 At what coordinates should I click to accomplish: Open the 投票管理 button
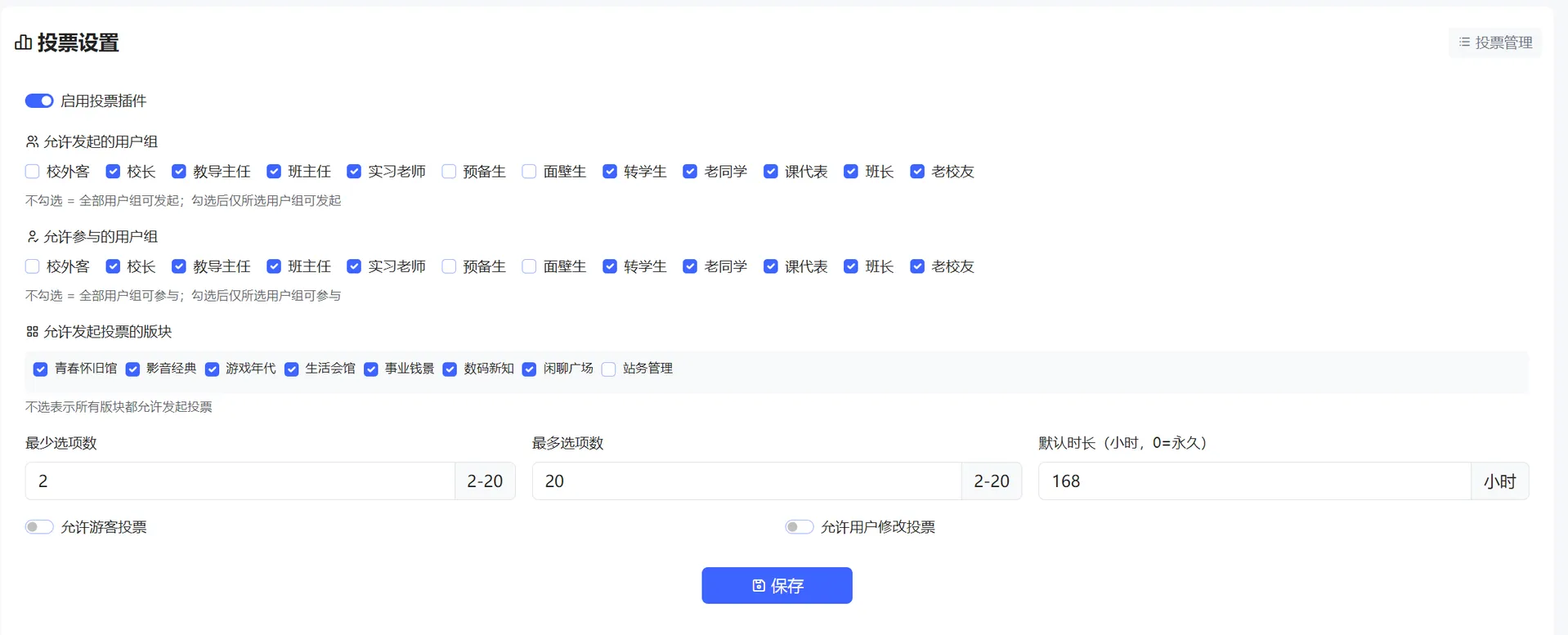point(1495,42)
